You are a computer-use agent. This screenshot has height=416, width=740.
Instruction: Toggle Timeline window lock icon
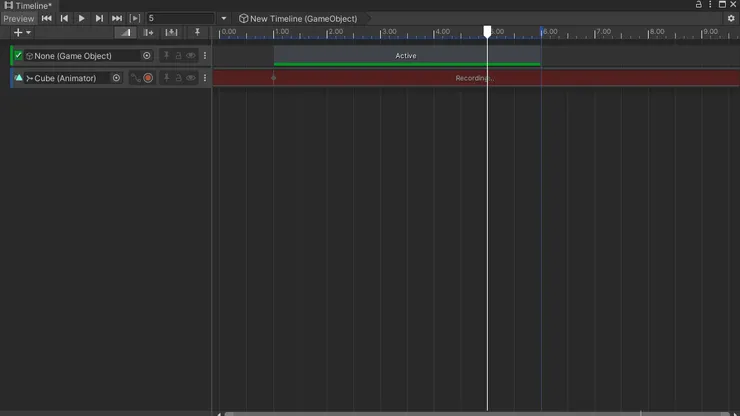click(x=698, y=4)
